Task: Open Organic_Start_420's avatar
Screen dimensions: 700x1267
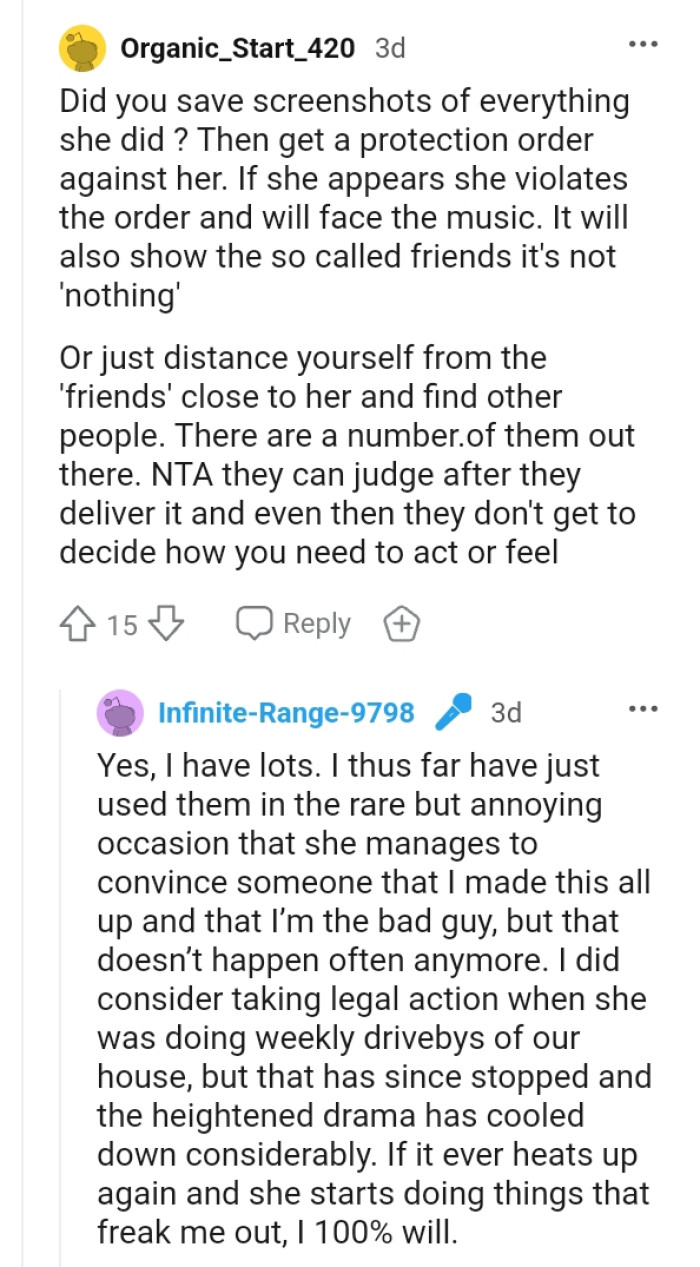Action: 83,48
